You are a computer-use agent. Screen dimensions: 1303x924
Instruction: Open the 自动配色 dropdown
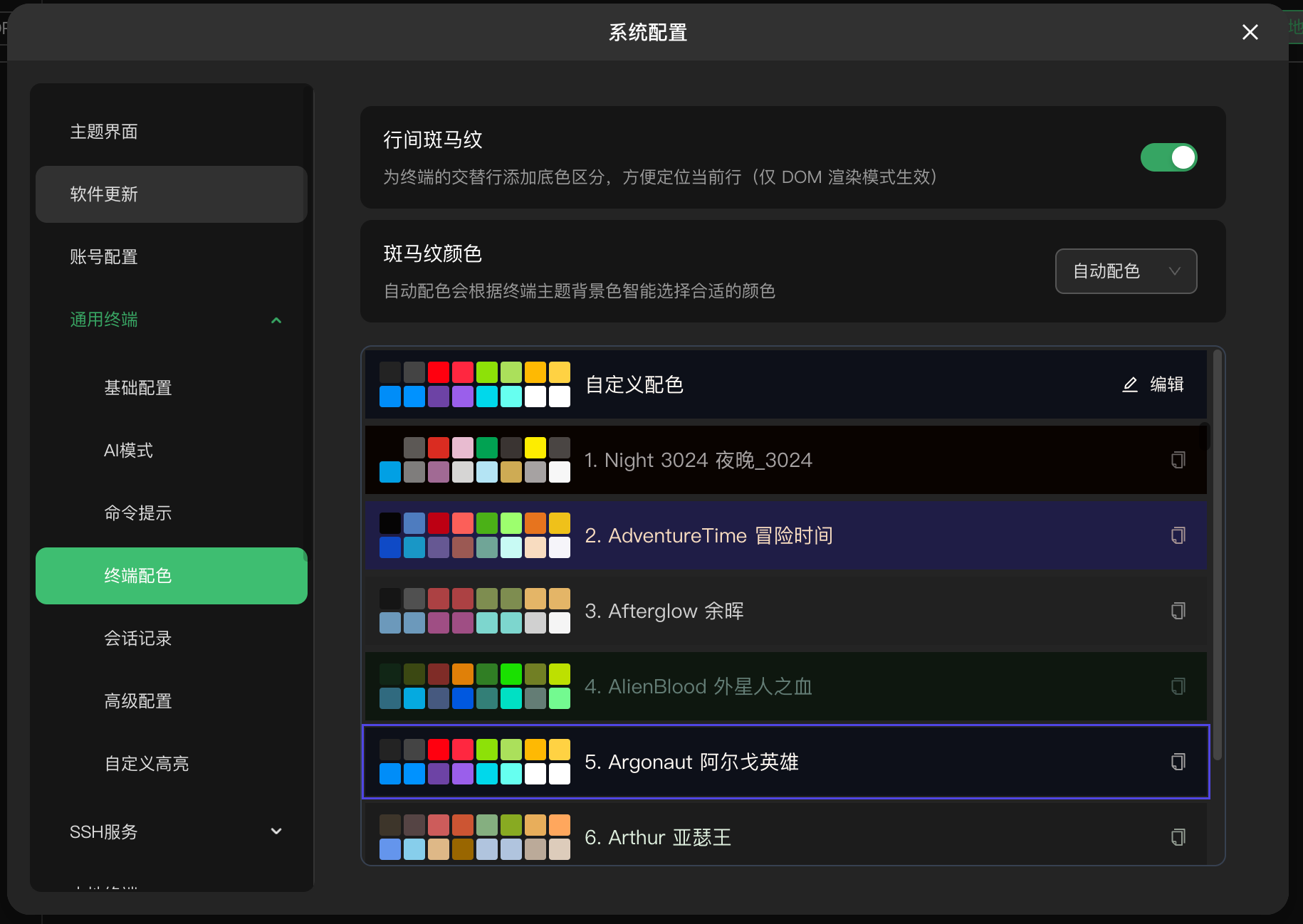click(1126, 271)
